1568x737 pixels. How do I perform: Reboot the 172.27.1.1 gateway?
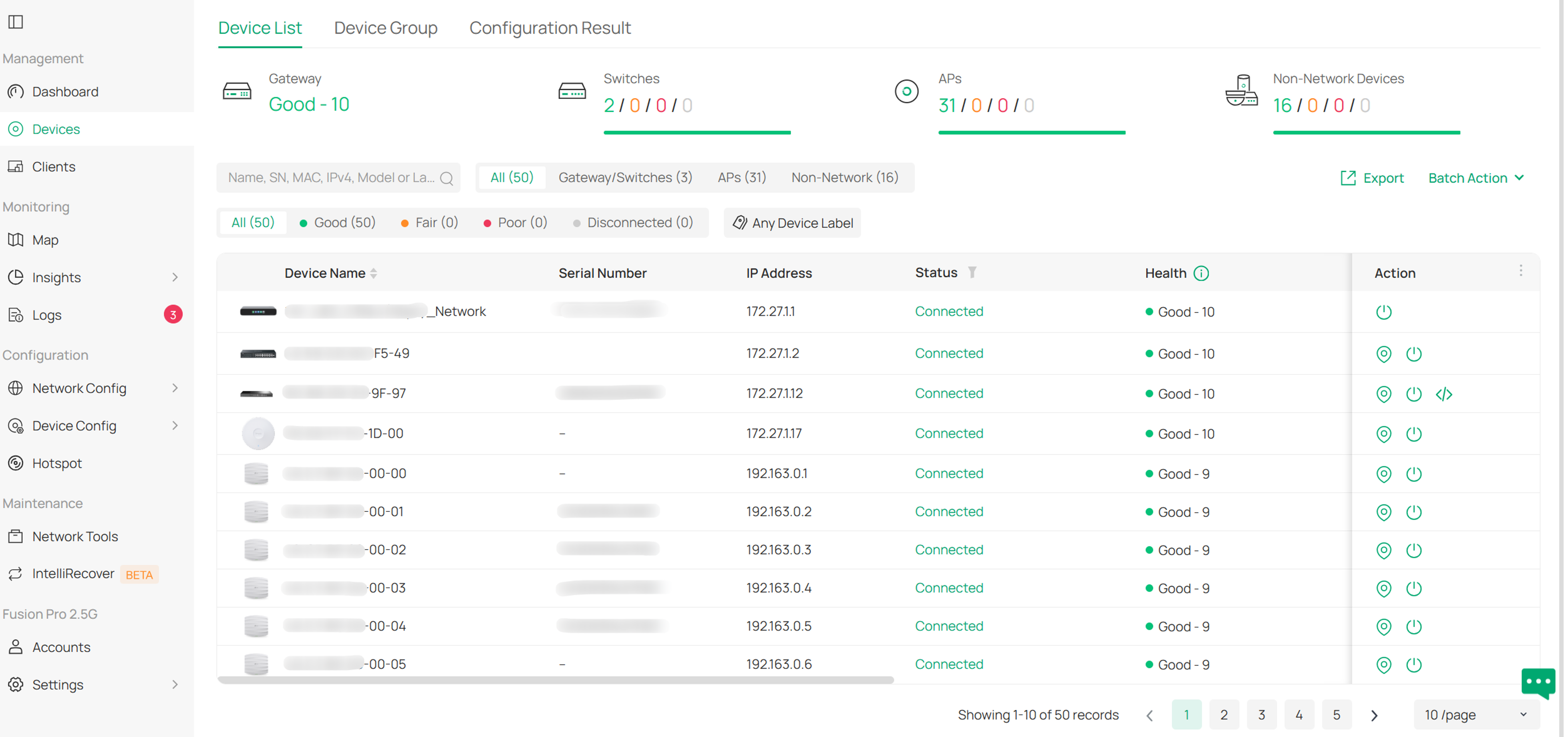pos(1384,312)
